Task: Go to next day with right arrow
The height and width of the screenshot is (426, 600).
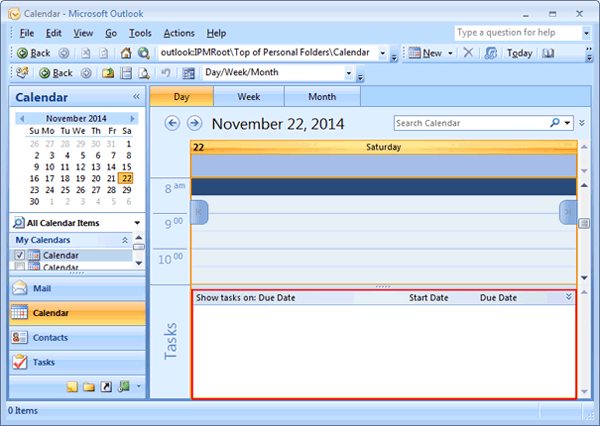Action: click(x=194, y=123)
